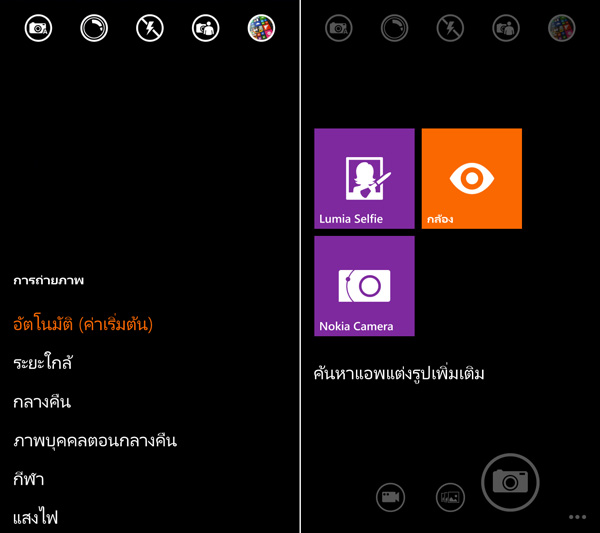The width and height of the screenshot is (600, 533).
Task: Select the กลางคืน scene option
Action: (x=42, y=402)
